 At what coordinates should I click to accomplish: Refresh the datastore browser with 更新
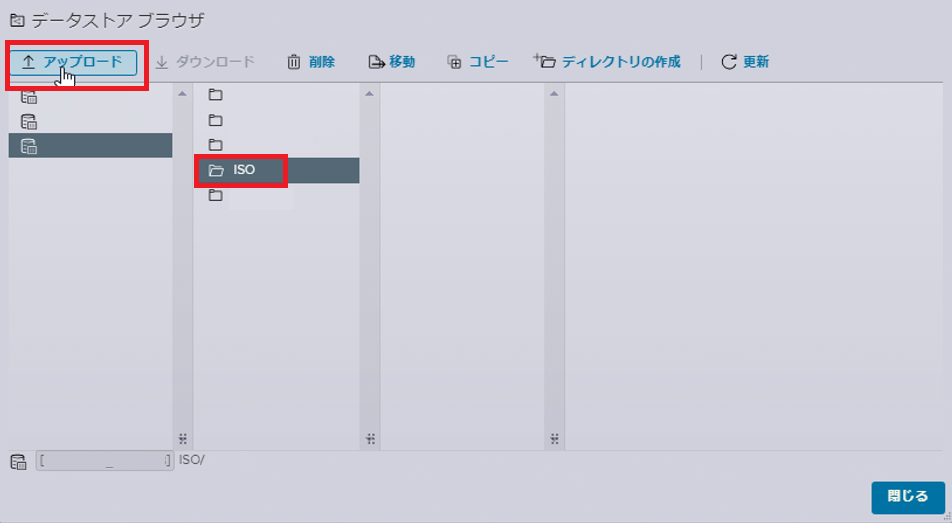745,62
